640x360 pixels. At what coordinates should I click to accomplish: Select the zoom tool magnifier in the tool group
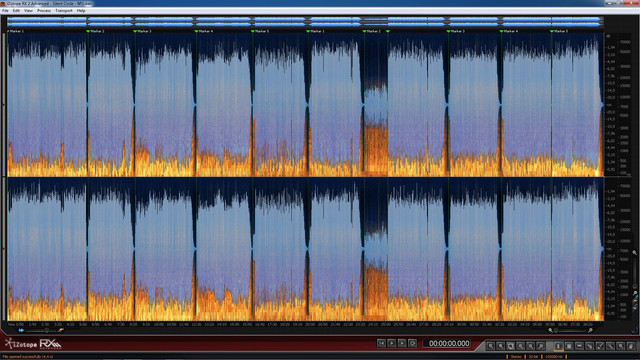[x=621, y=346]
